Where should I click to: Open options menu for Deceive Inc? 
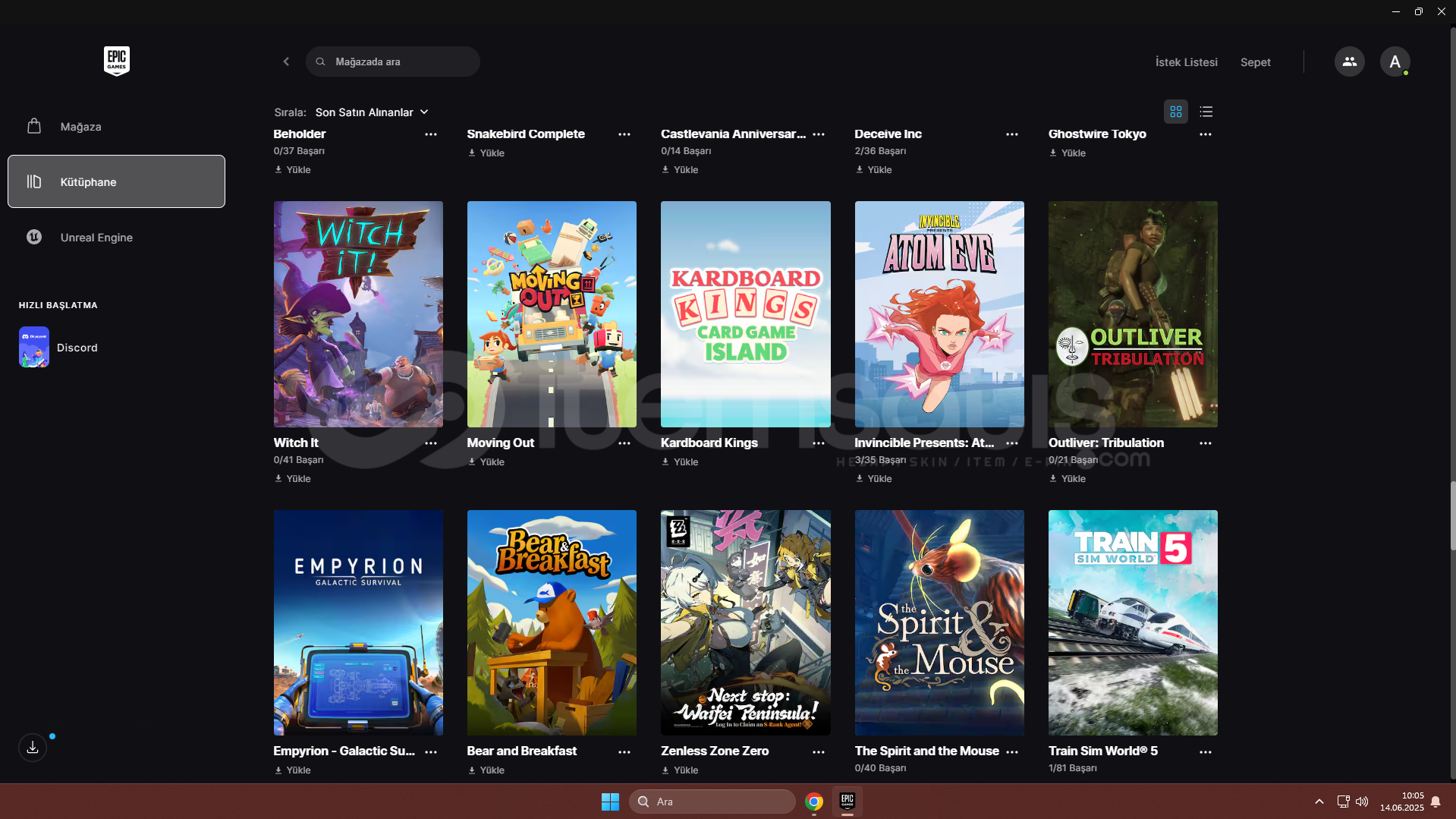coord(1012,134)
